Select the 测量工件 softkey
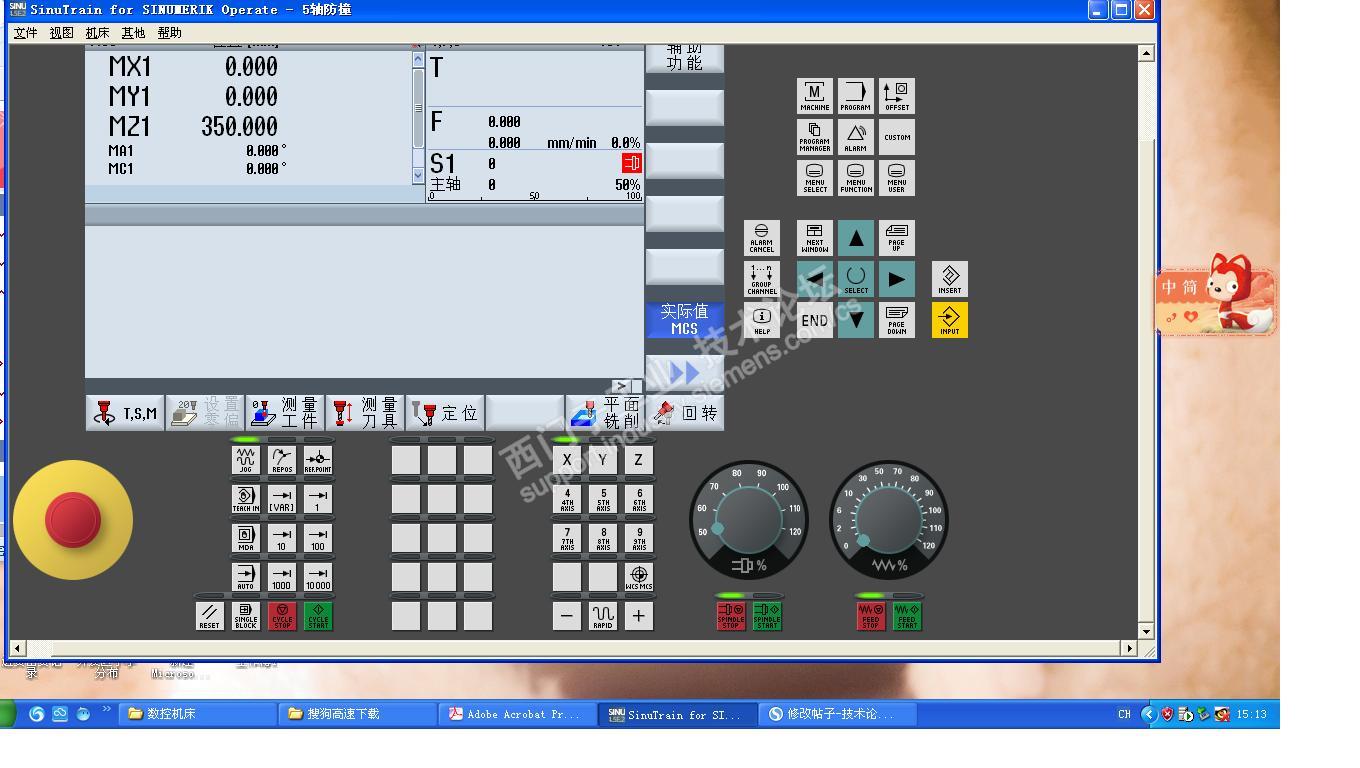 (x=285, y=413)
